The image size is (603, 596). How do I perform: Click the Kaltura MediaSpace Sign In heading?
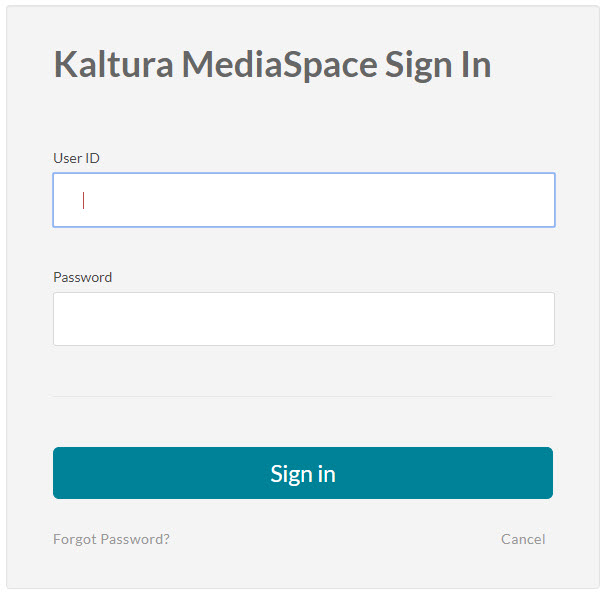(x=272, y=65)
